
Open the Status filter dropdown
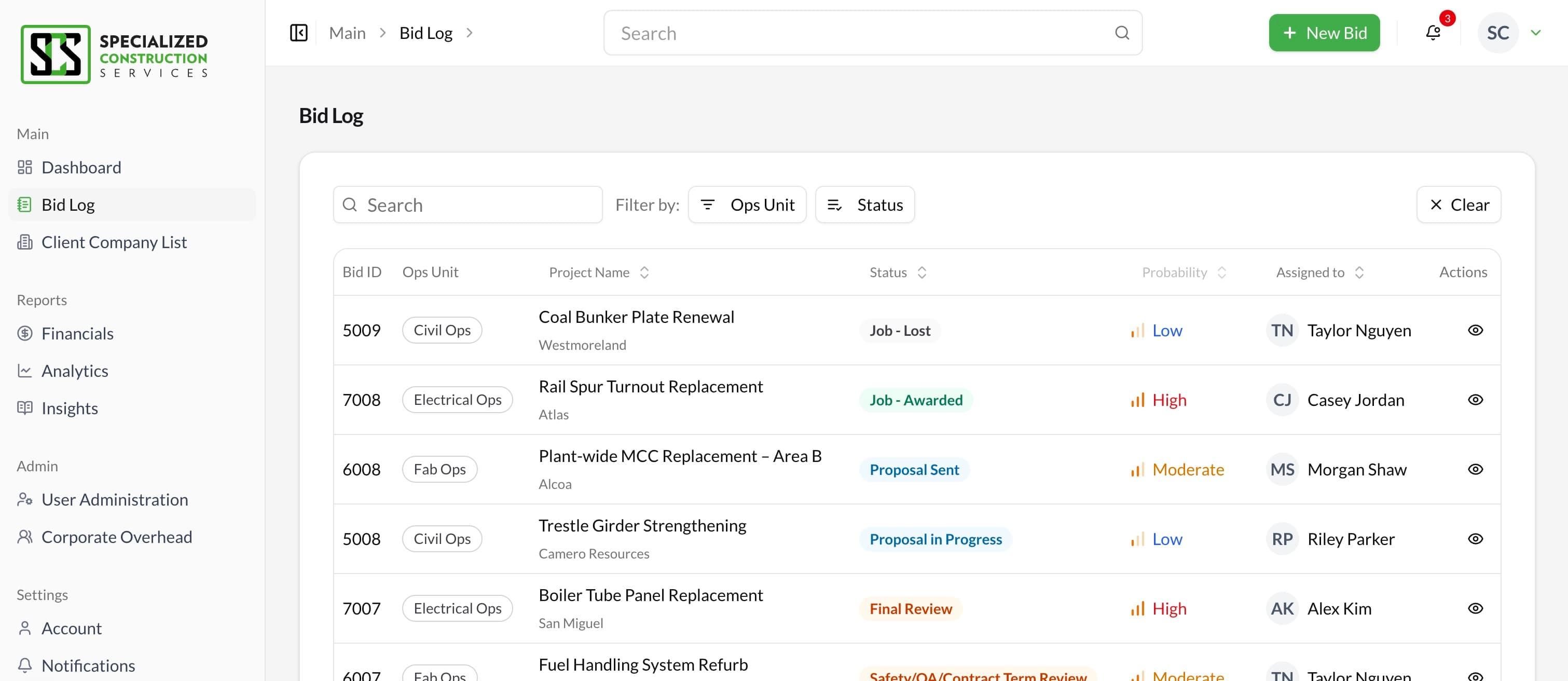pyautogui.click(x=864, y=205)
